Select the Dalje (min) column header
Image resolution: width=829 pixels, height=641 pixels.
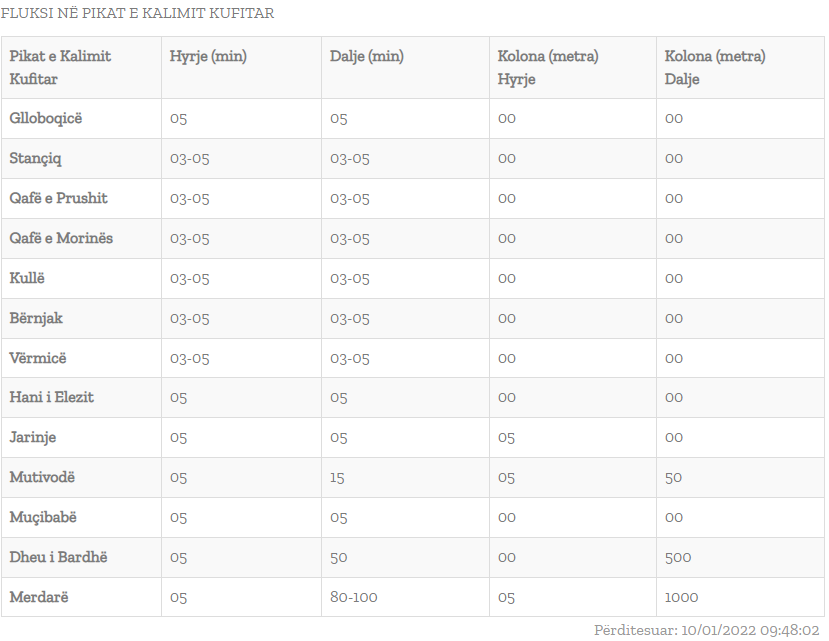(366, 56)
